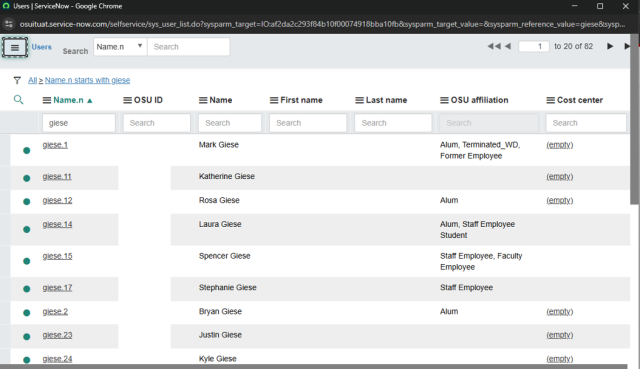
Task: Select user giese.1
Action: [55, 145]
